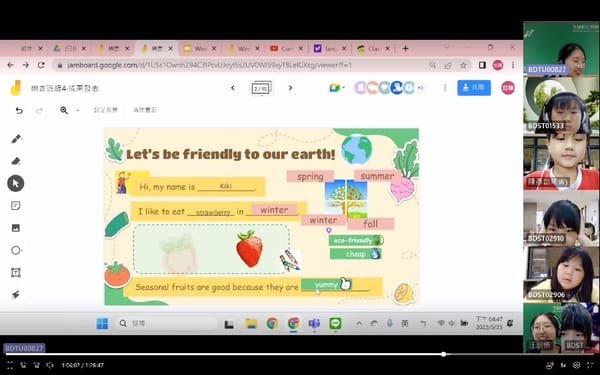Select the Eraser tool
The image size is (600, 375).
pos(16,161)
